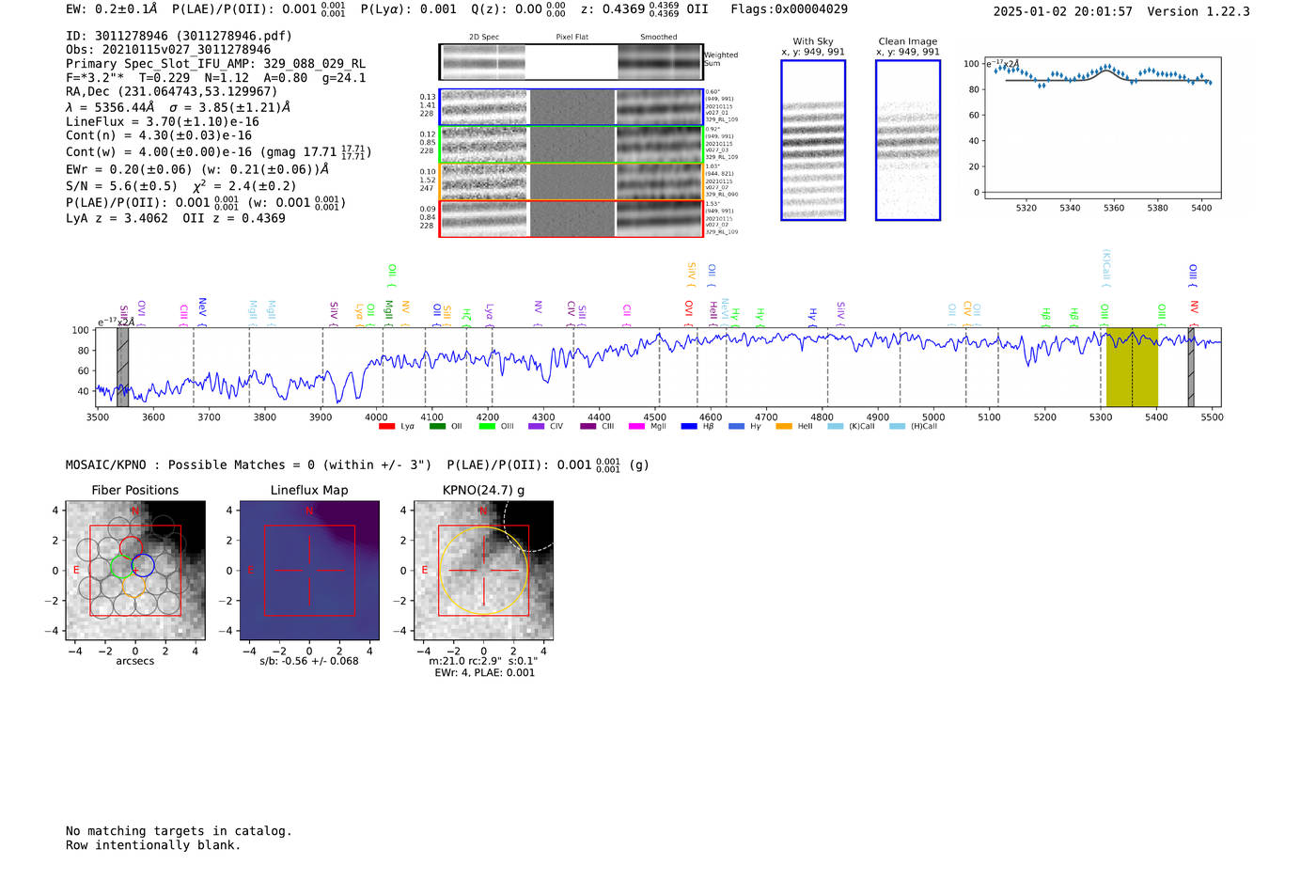Click the s/b: -0.56 +/- 0.068 caption
The width and height of the screenshot is (1316, 896).
pos(309,661)
